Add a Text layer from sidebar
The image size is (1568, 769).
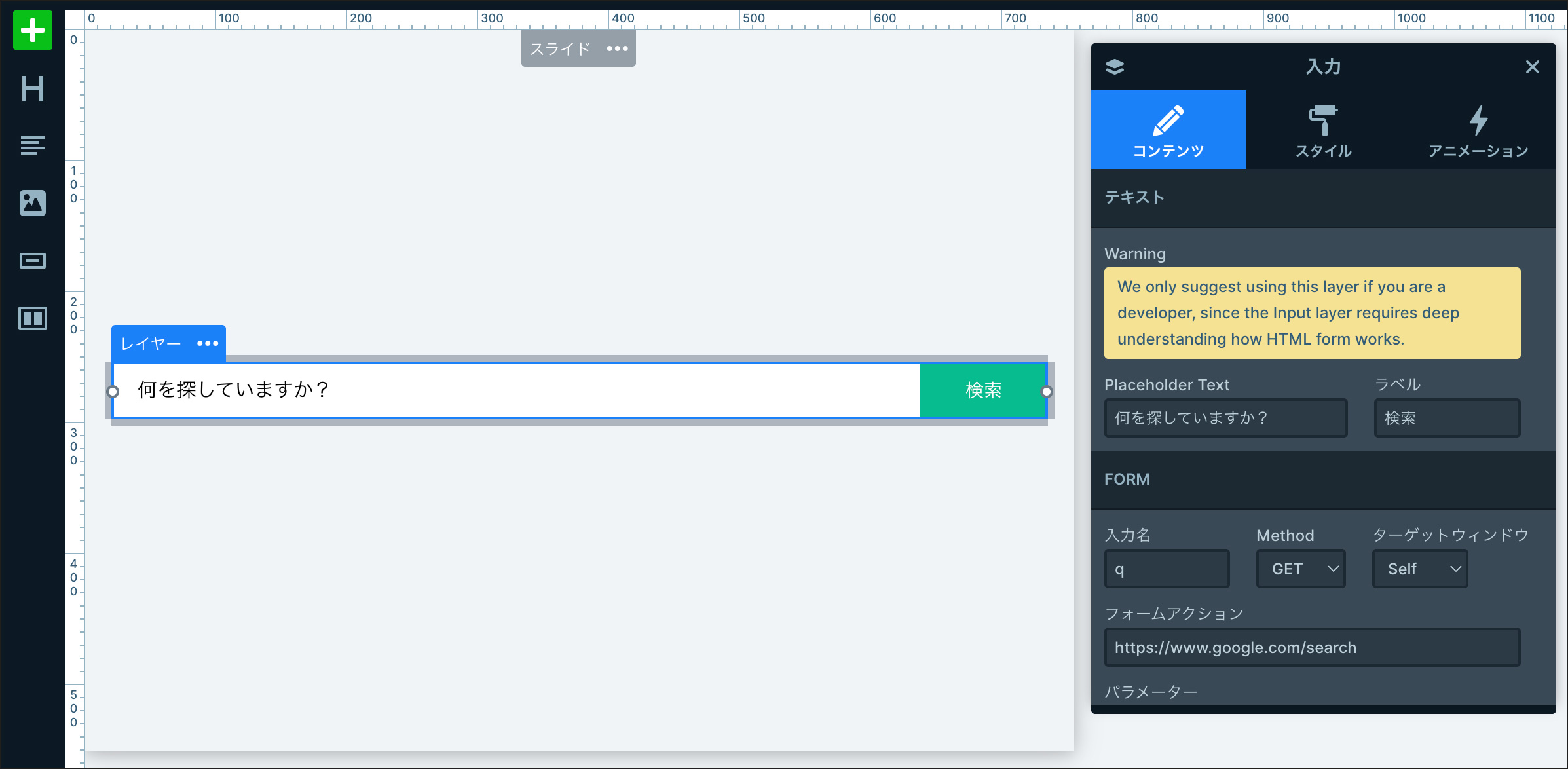click(32, 145)
